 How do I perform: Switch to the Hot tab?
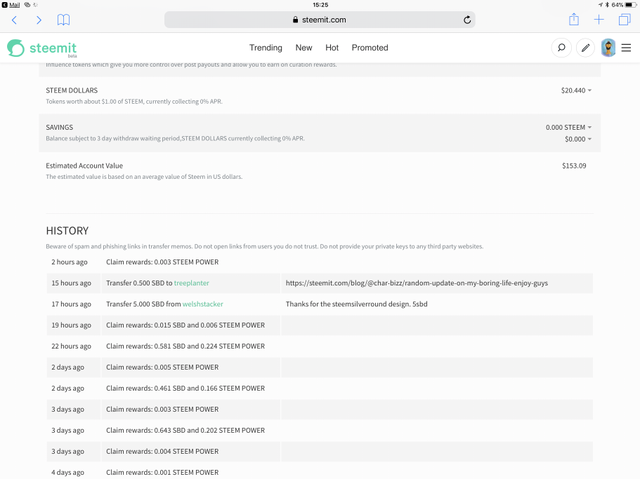point(332,48)
